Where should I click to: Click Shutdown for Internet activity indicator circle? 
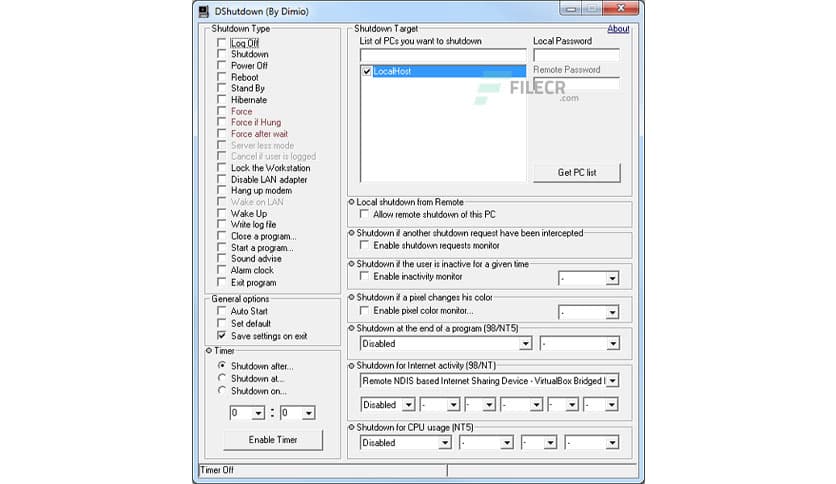351,366
